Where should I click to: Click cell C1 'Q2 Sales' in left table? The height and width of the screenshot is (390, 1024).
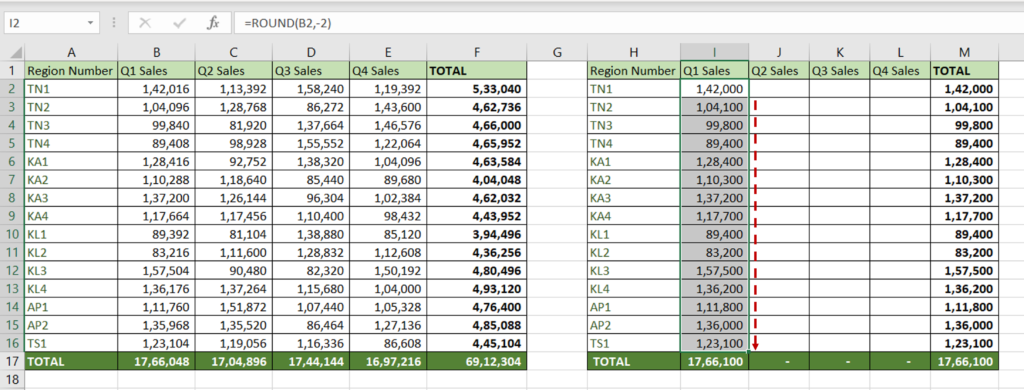click(233, 71)
